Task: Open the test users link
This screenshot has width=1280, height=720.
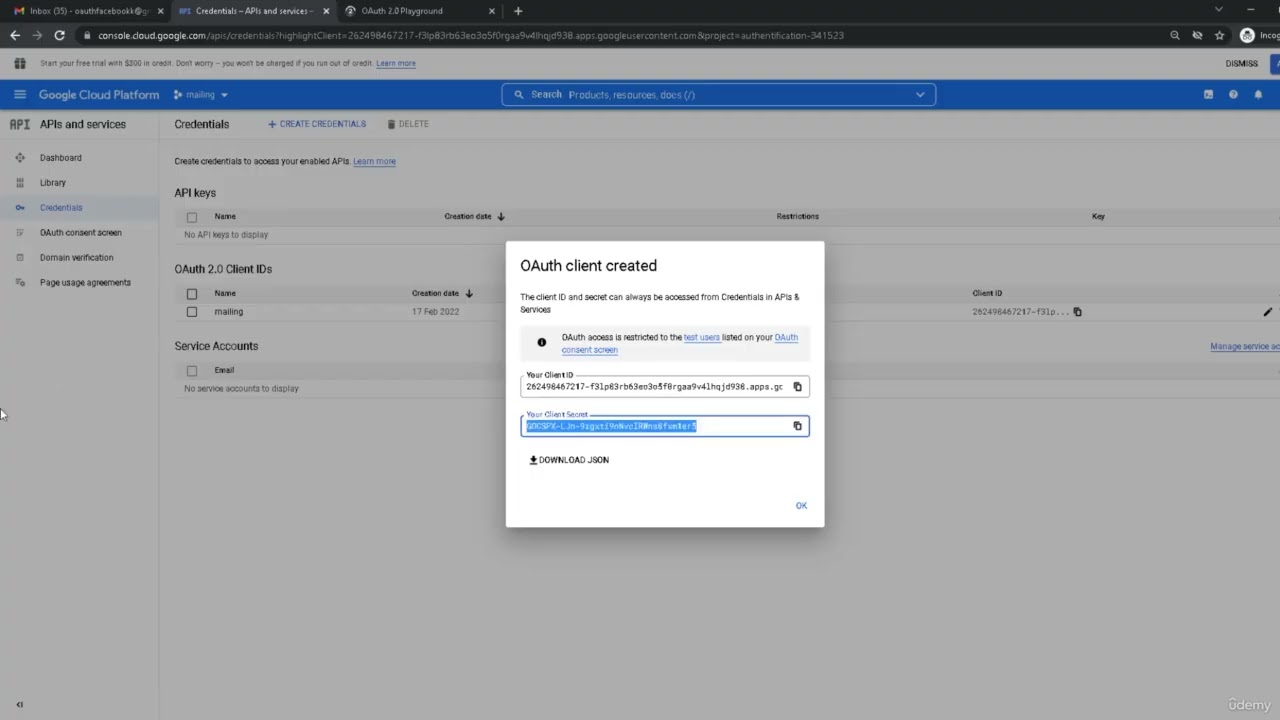Action: tap(702, 337)
